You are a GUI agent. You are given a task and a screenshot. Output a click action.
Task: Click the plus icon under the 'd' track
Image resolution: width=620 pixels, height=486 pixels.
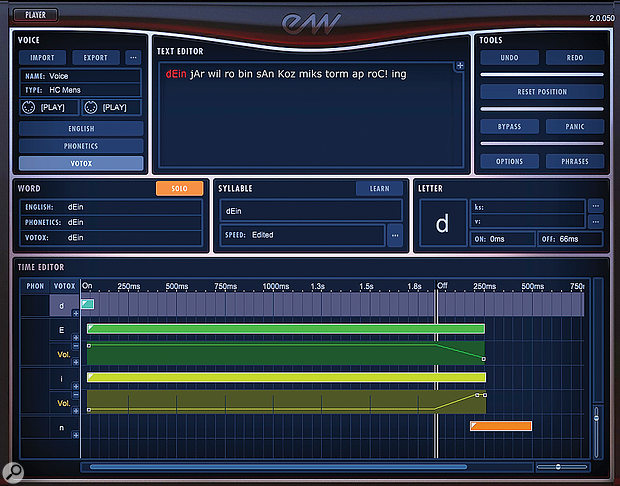(75, 313)
